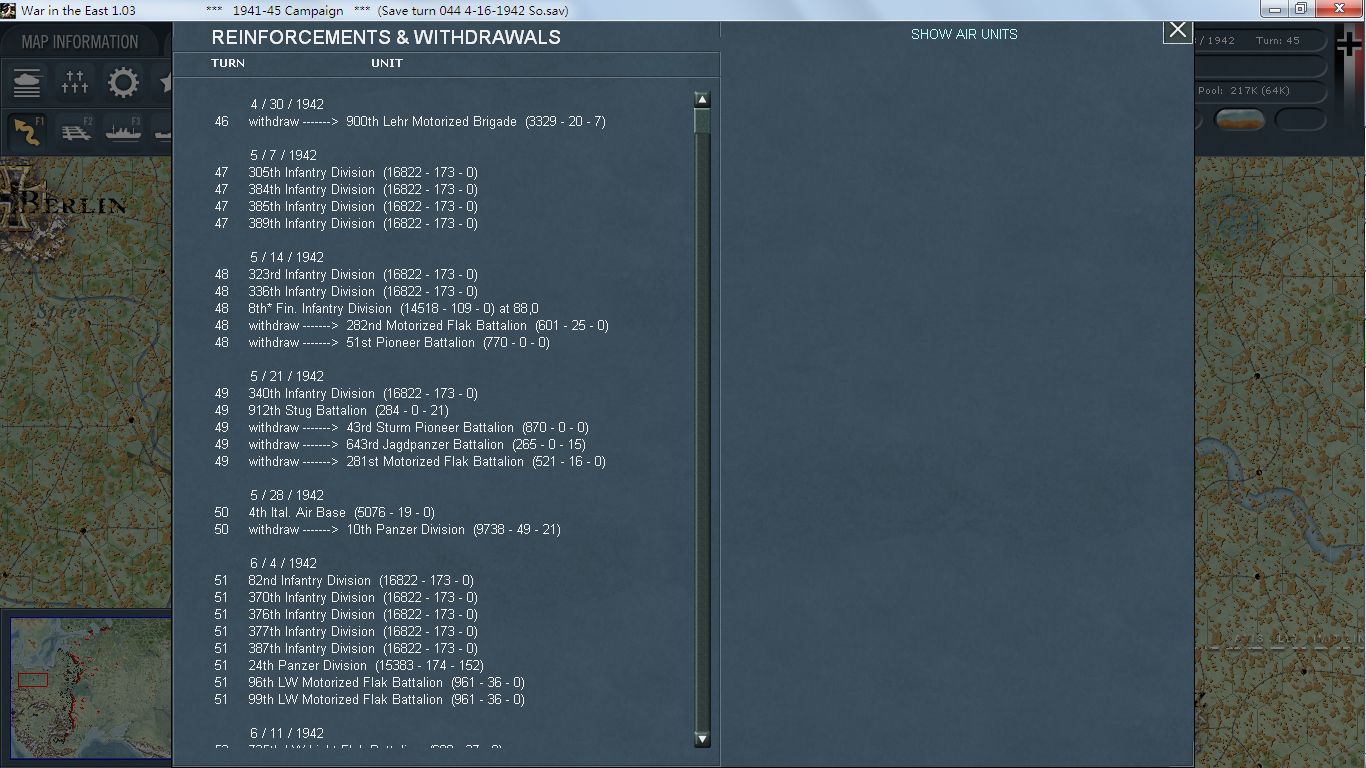Select the F3 naval transport ship icon

point(123,131)
